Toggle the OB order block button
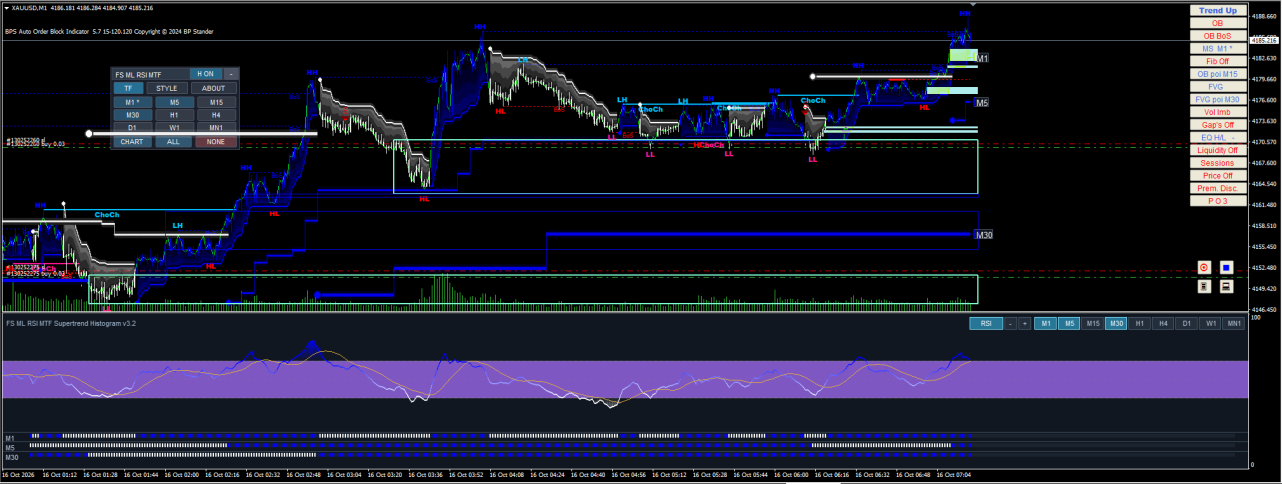 coord(1217,23)
